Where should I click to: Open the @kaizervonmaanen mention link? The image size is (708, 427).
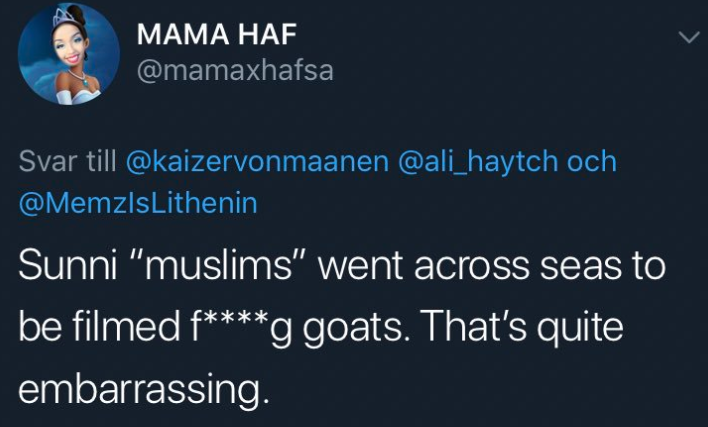[257, 162]
